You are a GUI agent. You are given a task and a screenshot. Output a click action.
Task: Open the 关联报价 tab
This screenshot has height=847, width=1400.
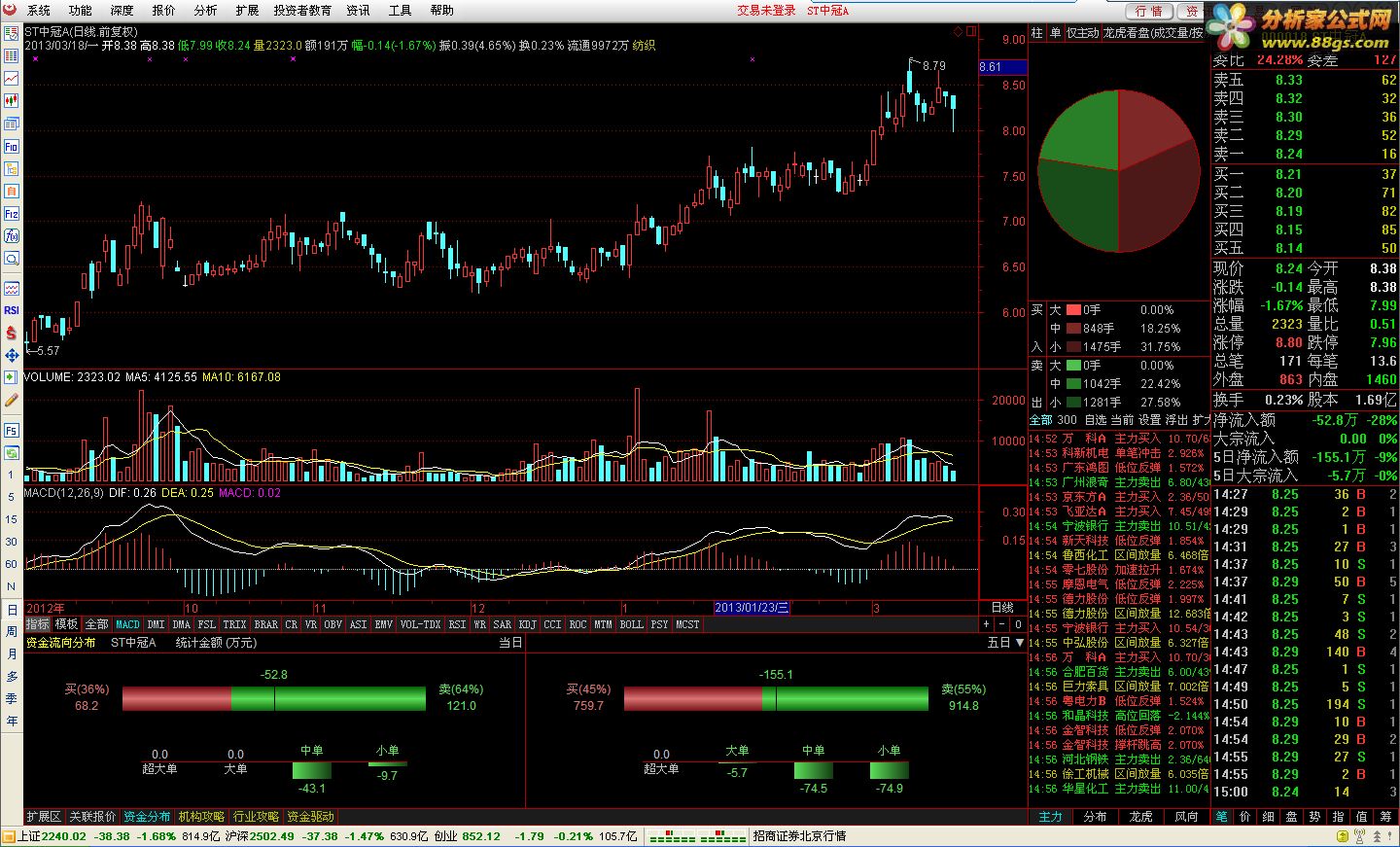click(92, 817)
